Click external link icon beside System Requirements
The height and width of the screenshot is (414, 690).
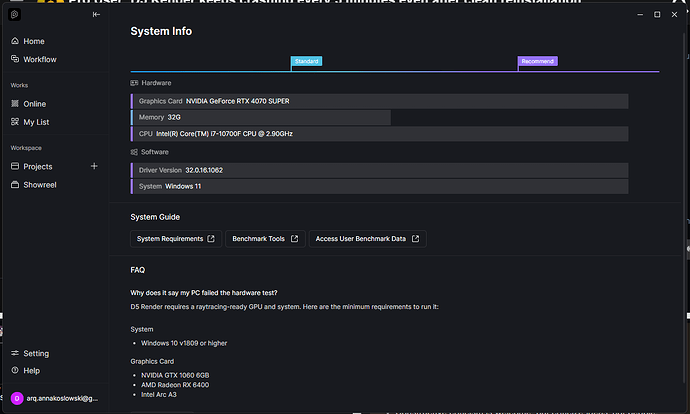211,238
